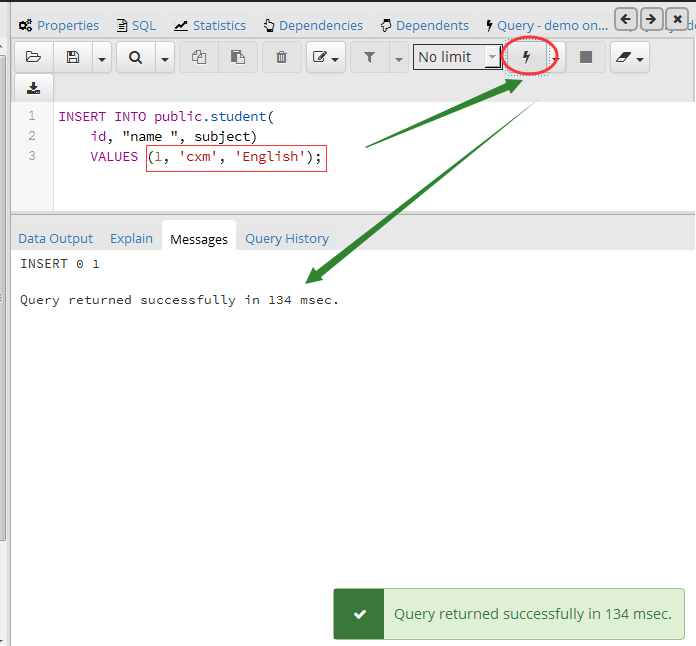The image size is (696, 646).
Task: Click line 1 INSERT INTO statement text
Action: (x=166, y=116)
